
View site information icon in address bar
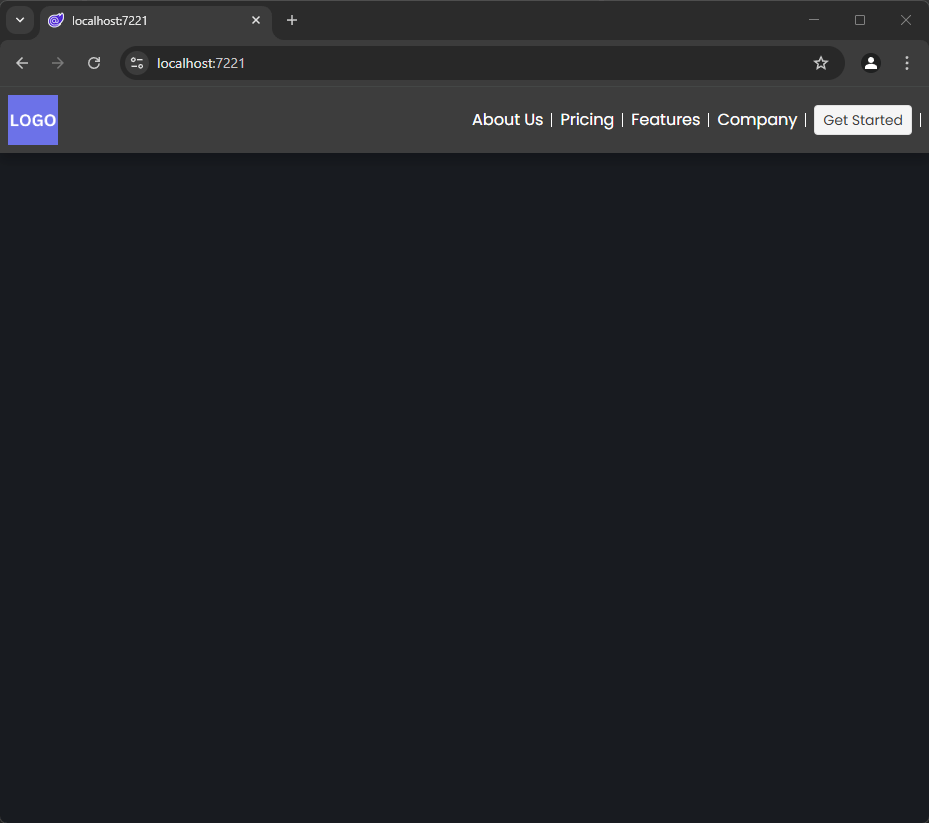pyautogui.click(x=137, y=63)
